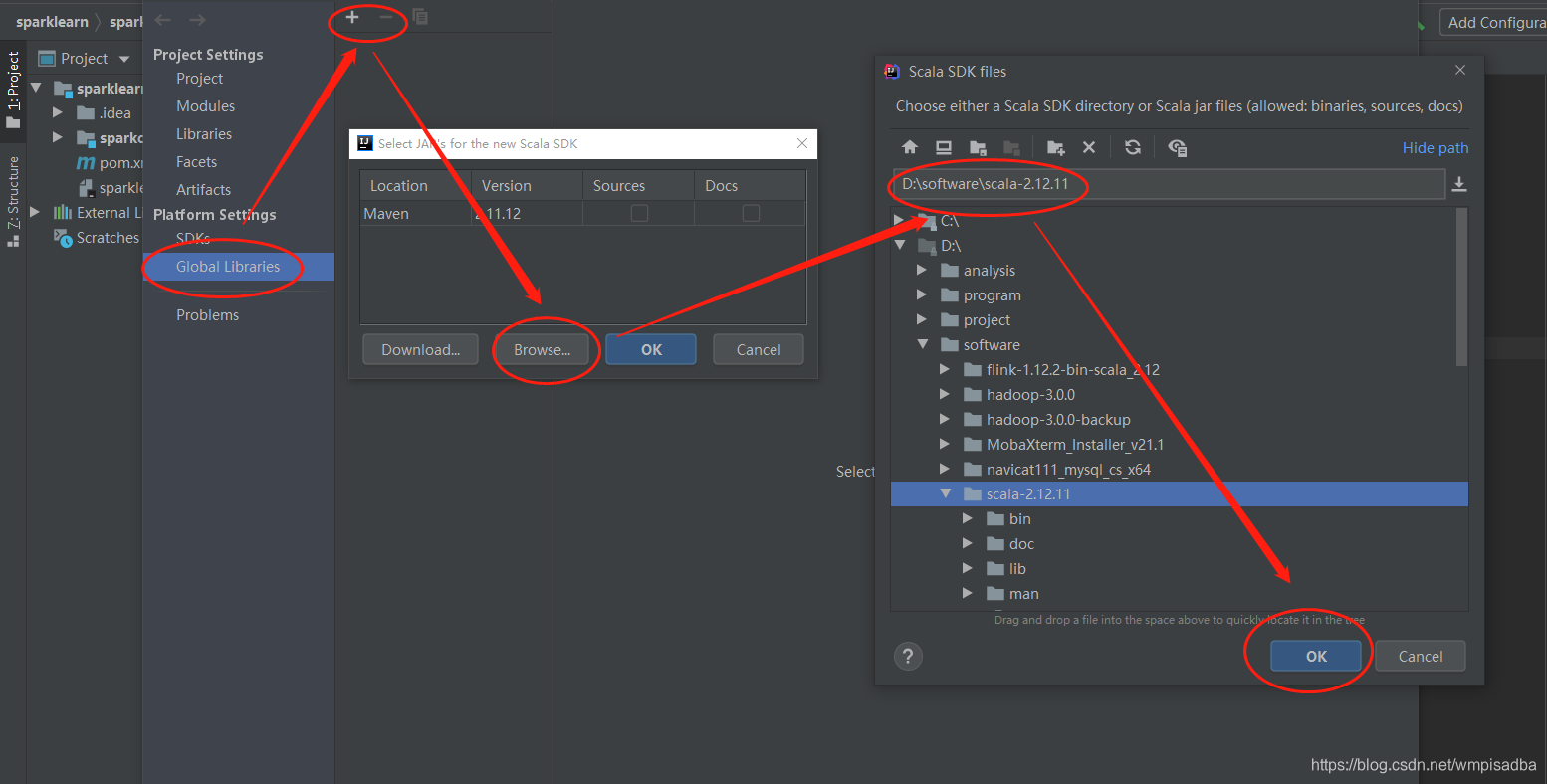This screenshot has height=784, width=1547.
Task: Expand the C:\ drive node
Action: click(x=899, y=220)
